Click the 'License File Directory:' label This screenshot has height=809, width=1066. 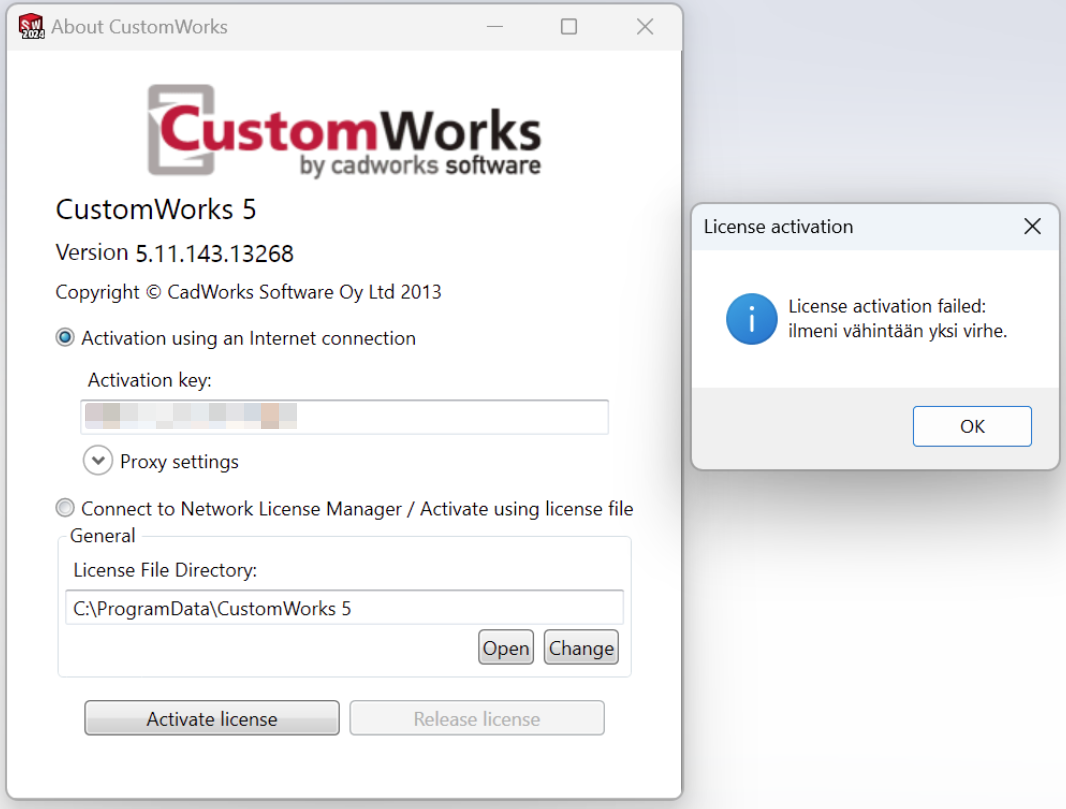coord(165,570)
